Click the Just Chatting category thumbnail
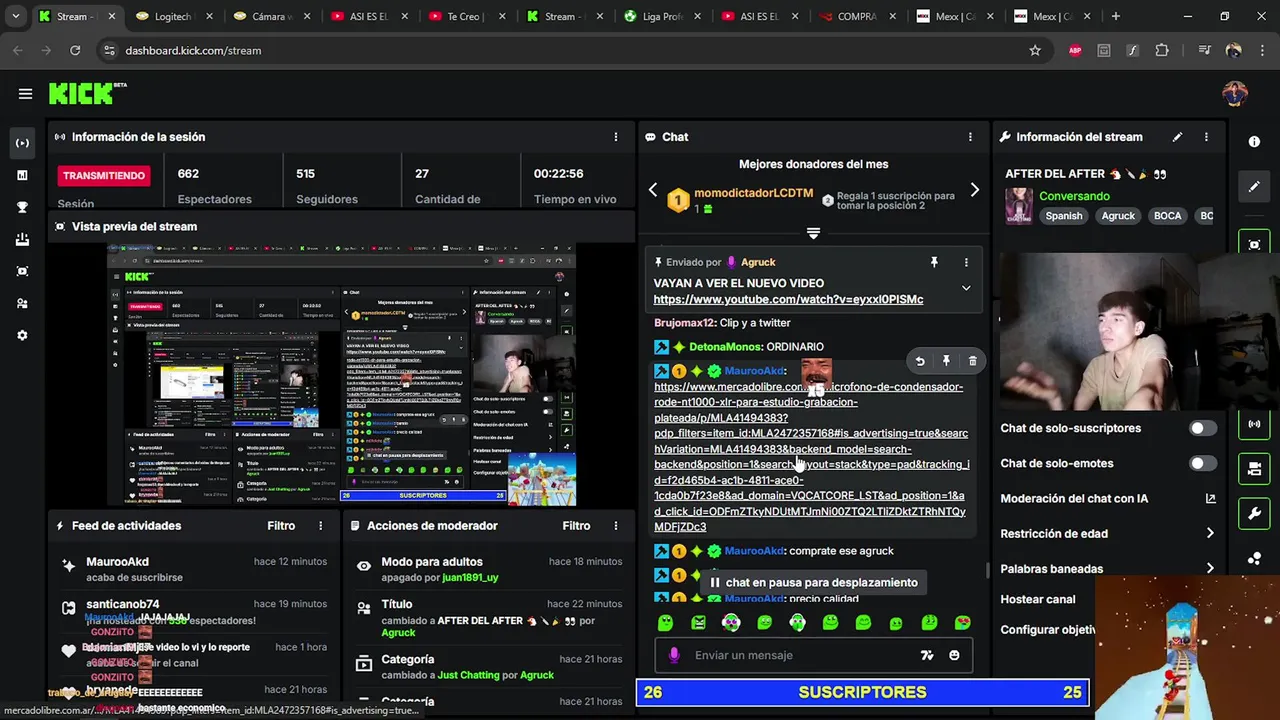 pos(1019,206)
